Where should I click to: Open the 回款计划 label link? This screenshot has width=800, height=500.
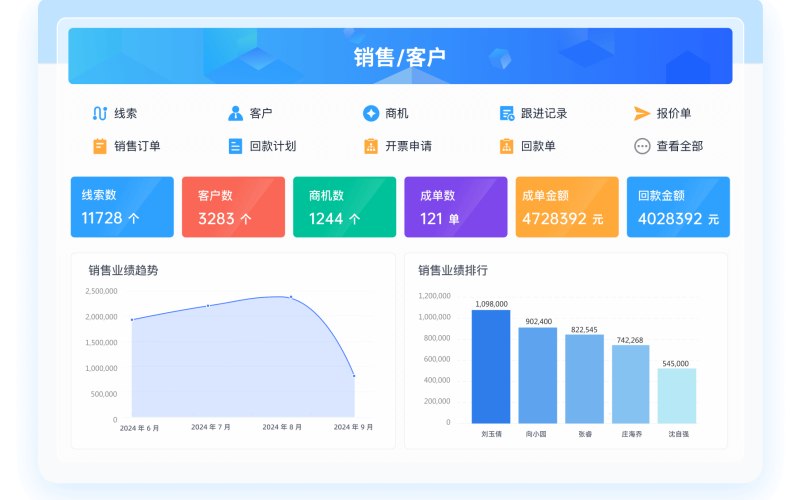coord(272,146)
